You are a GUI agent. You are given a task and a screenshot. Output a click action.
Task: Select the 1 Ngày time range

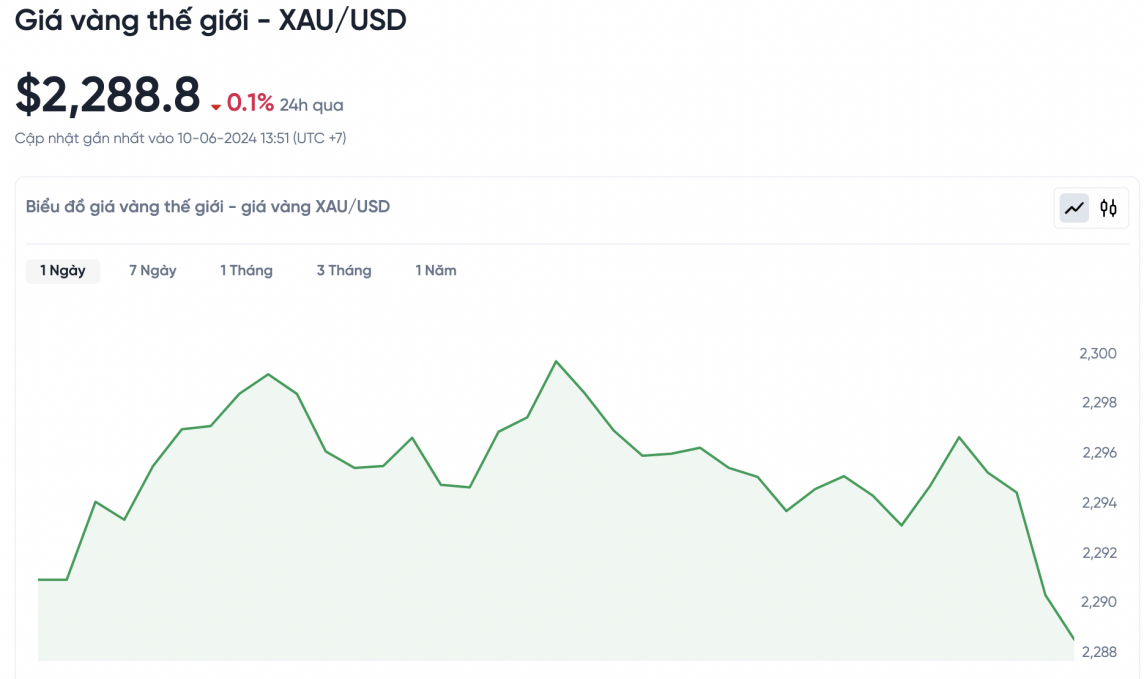tap(63, 270)
